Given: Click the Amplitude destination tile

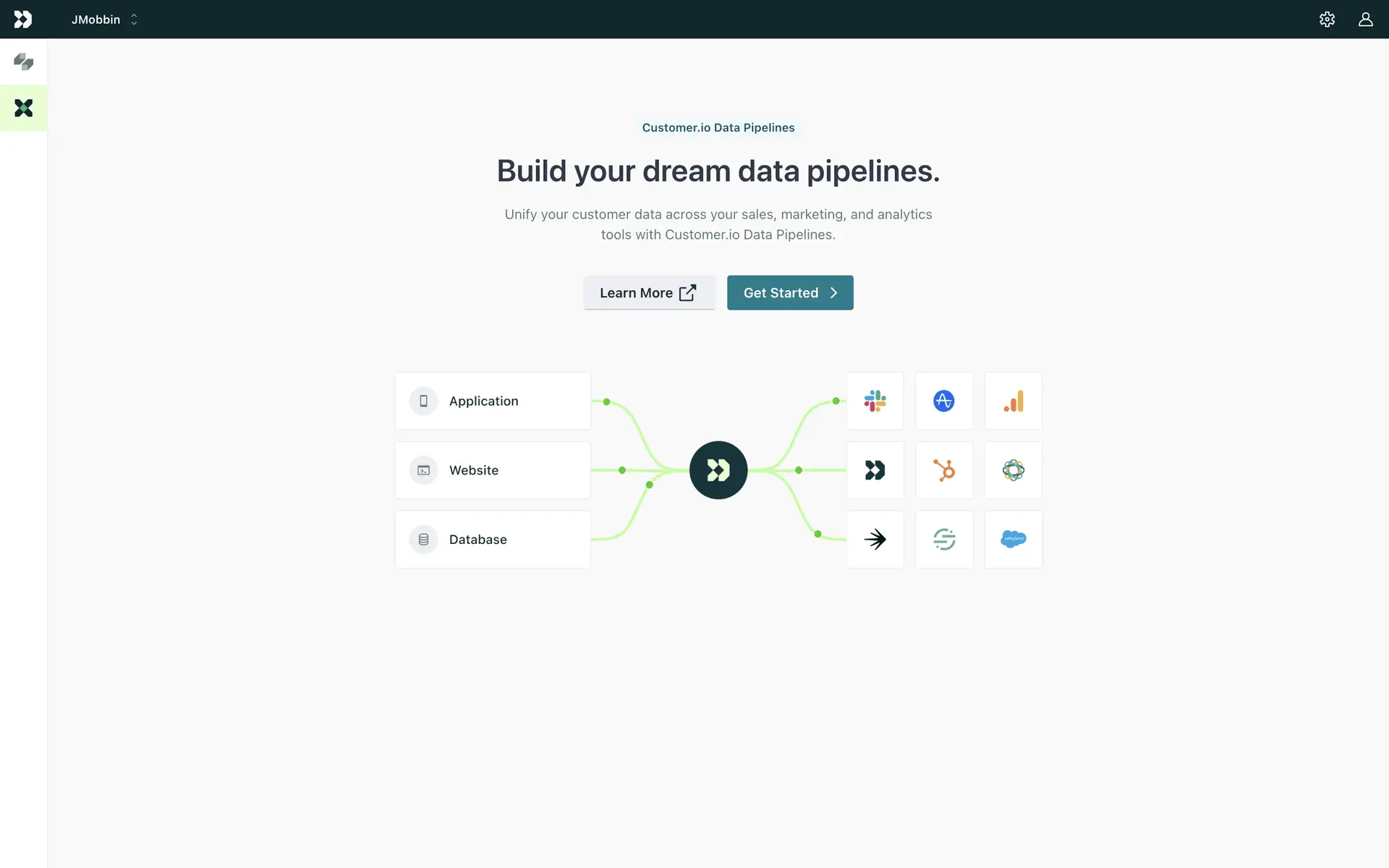Looking at the screenshot, I should coord(944,401).
